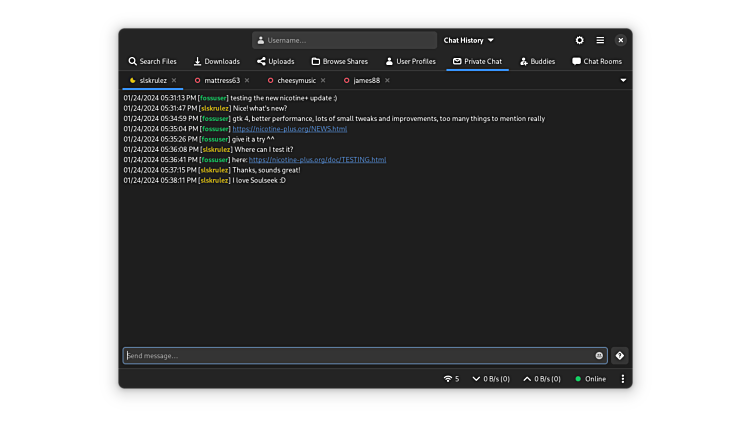Expand the chat tabs list arrow
Image resolution: width=752 pixels, height=423 pixels.
click(x=623, y=80)
